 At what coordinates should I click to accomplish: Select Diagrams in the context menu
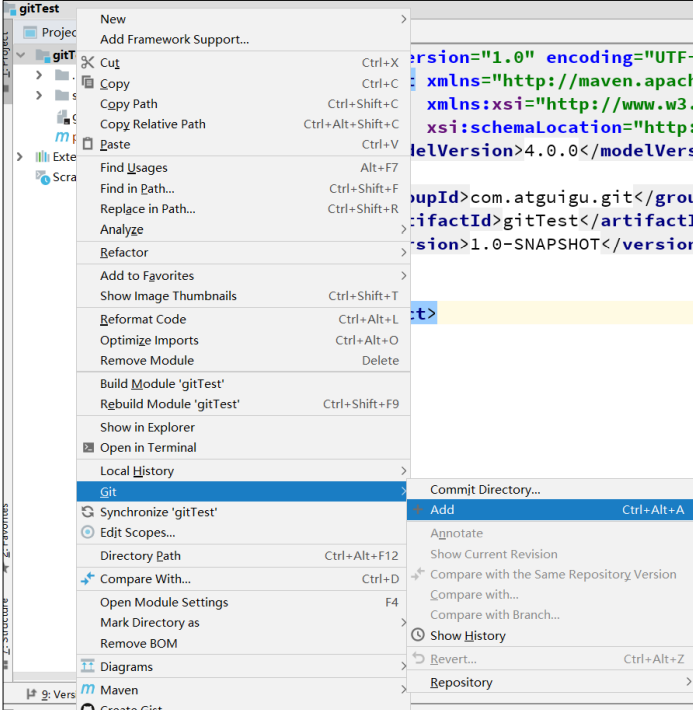click(126, 667)
